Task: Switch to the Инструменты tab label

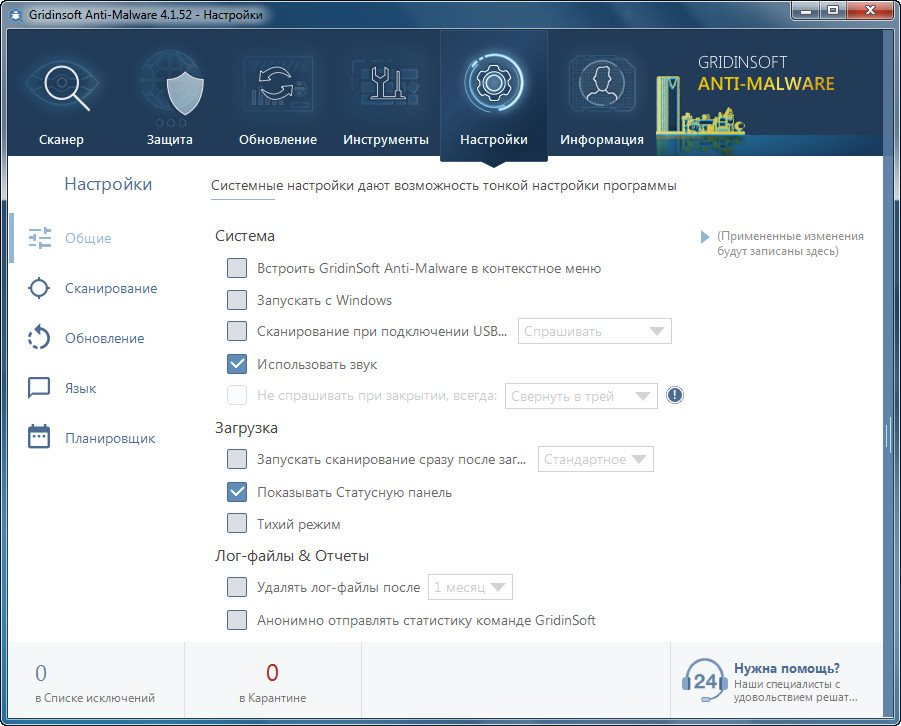Action: [x=386, y=140]
